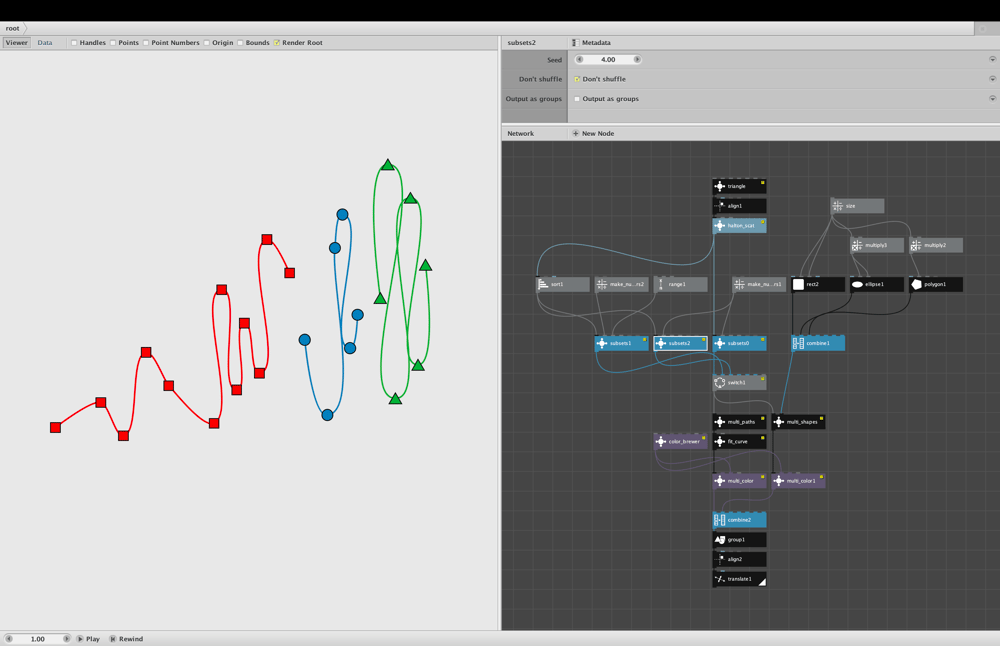This screenshot has width=1000, height=646.
Task: Select the multiply3 node
Action: coord(877,245)
